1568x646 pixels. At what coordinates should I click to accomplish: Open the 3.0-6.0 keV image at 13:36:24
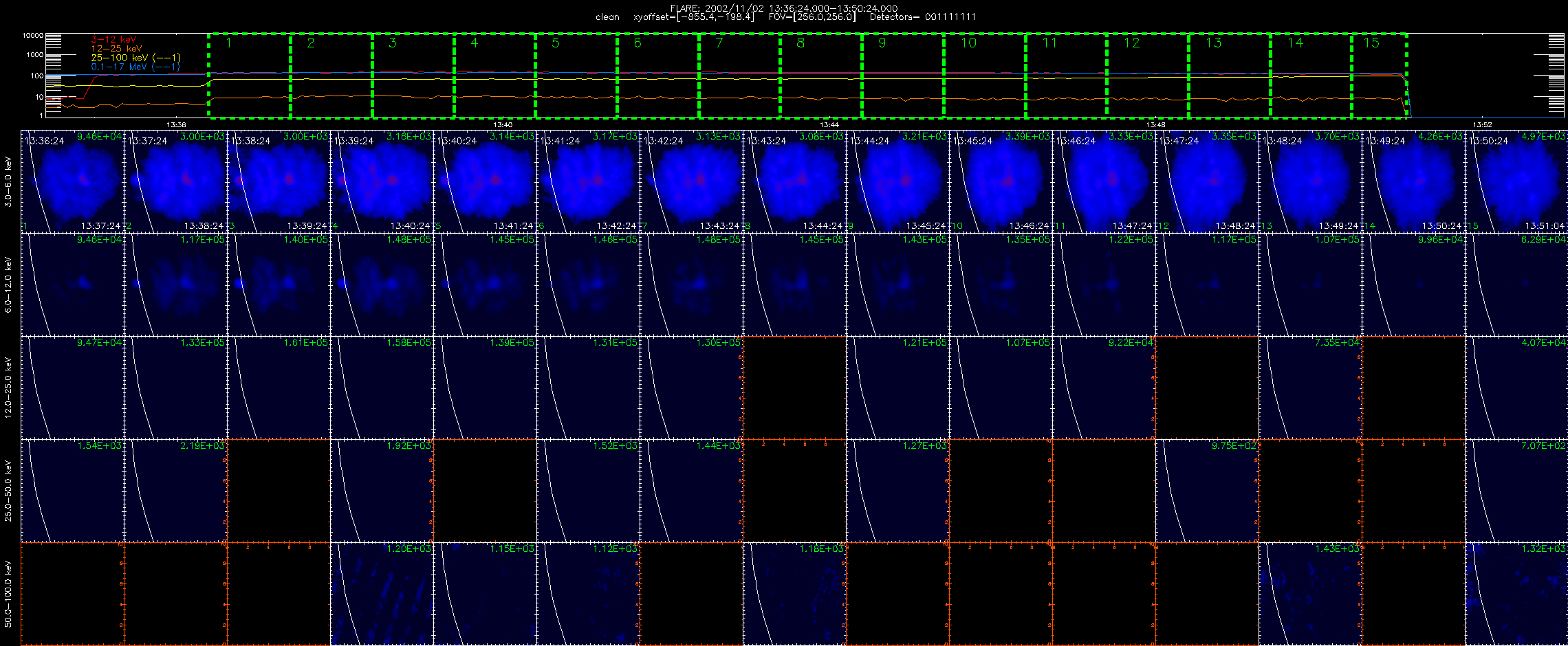[x=73, y=181]
